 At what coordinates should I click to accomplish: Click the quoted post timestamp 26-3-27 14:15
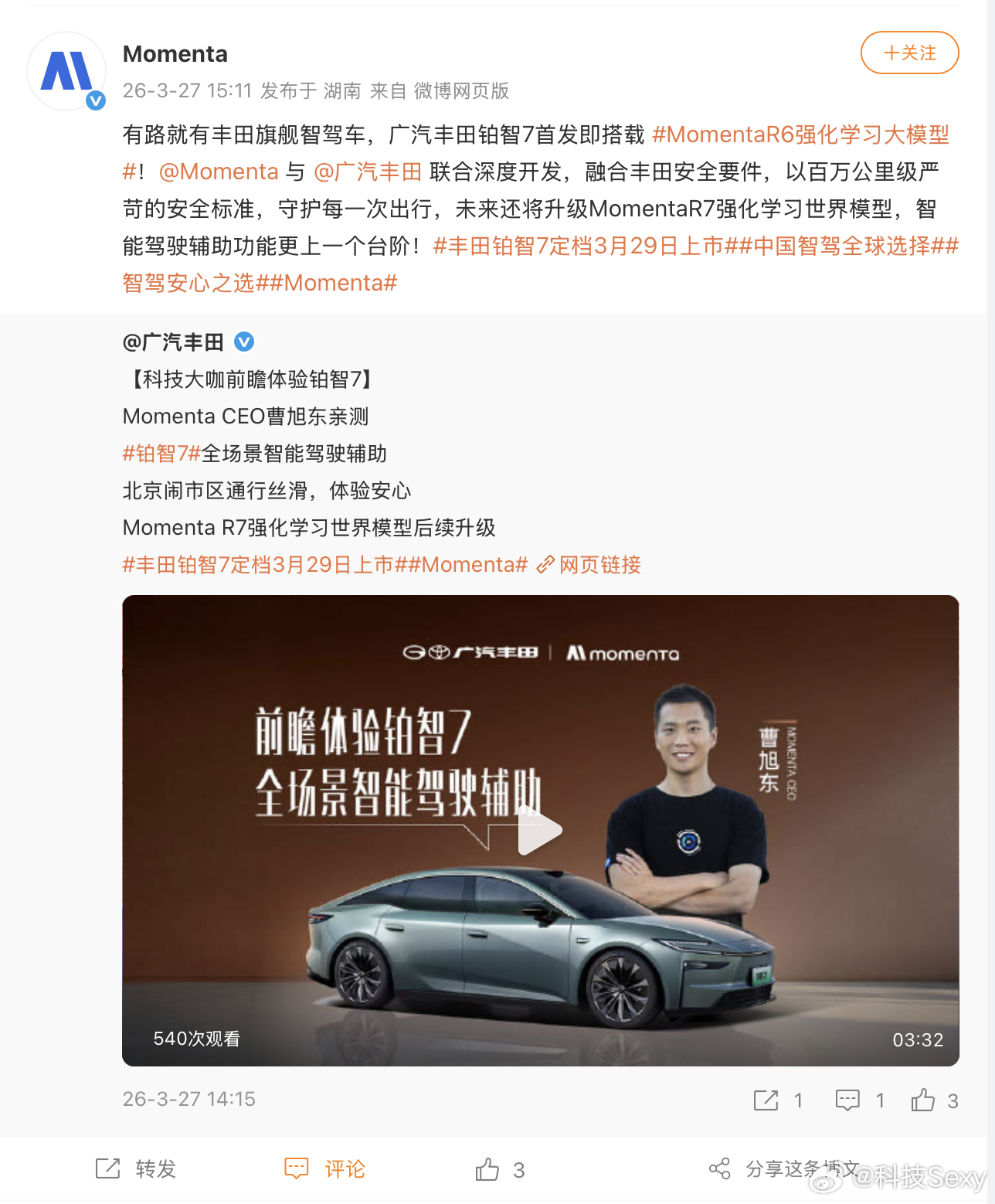189,1099
